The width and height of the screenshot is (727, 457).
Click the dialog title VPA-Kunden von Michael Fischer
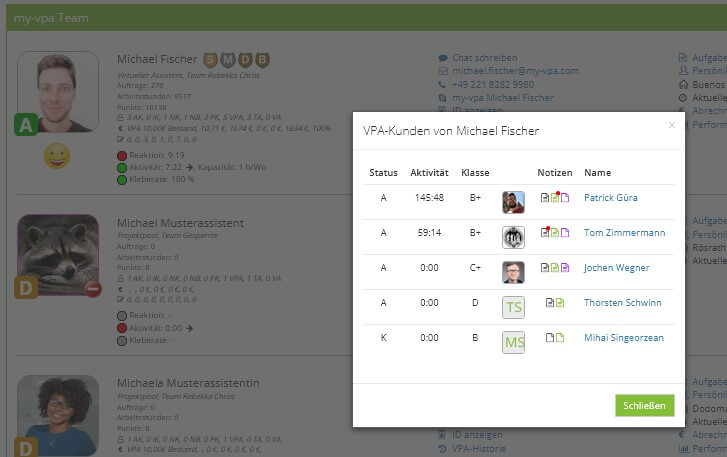click(451, 131)
